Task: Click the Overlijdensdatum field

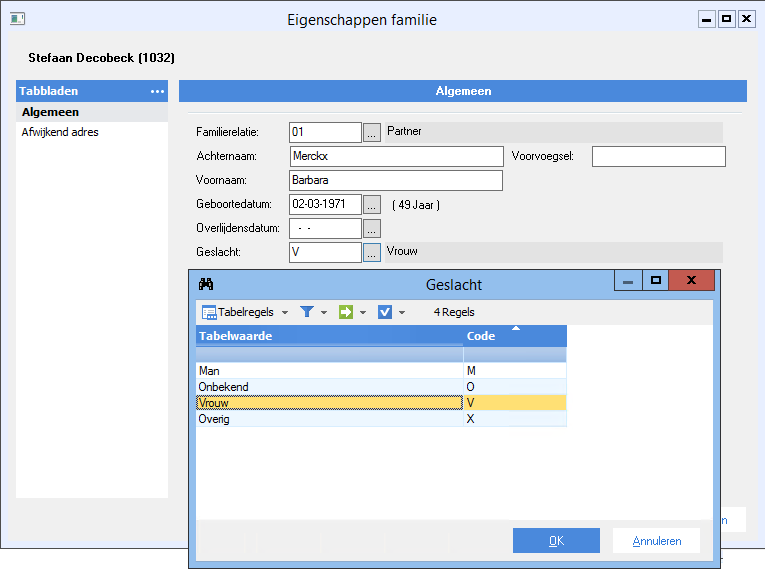Action: (x=325, y=228)
